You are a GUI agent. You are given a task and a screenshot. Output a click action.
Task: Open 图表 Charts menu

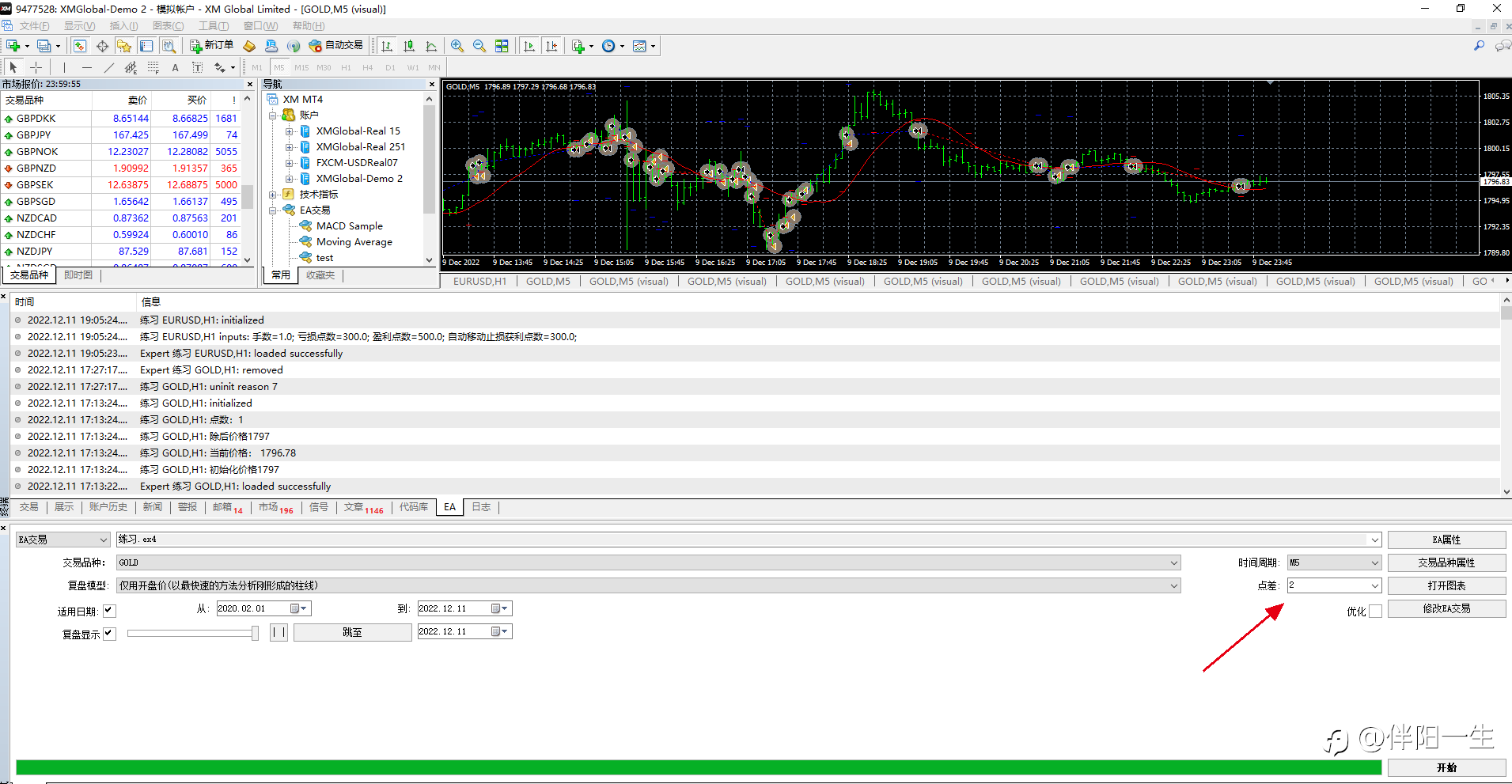pyautogui.click(x=168, y=26)
